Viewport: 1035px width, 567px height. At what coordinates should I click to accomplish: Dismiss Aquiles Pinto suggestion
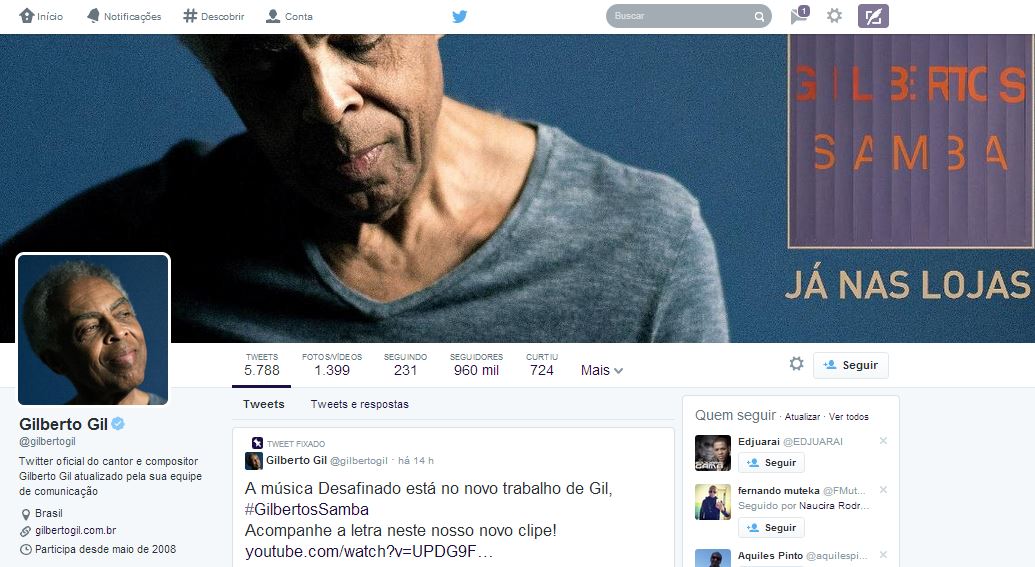point(883,554)
